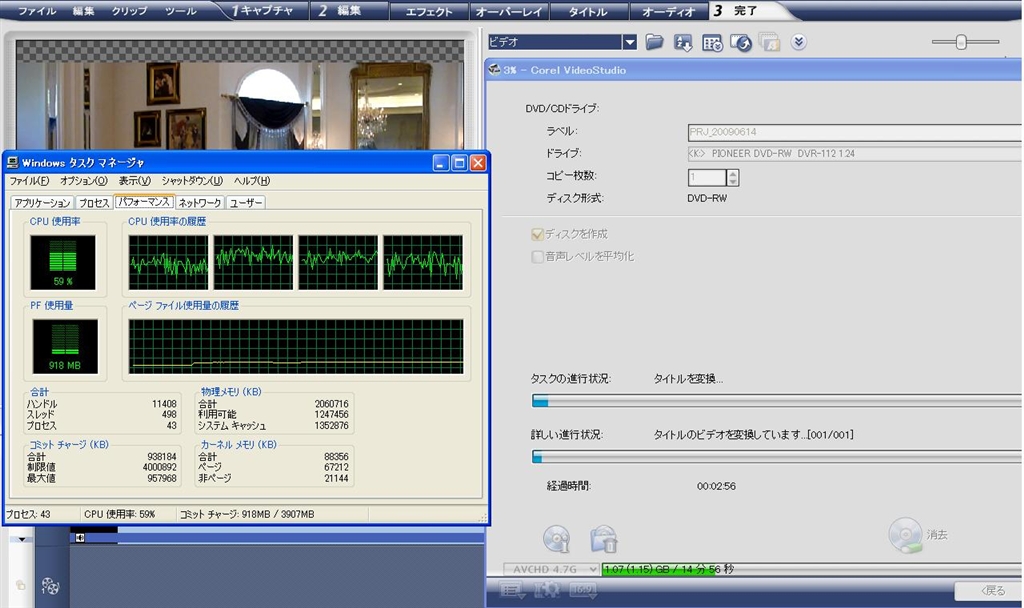
Task: Click the delete temp folder trash icon
Action: point(604,539)
